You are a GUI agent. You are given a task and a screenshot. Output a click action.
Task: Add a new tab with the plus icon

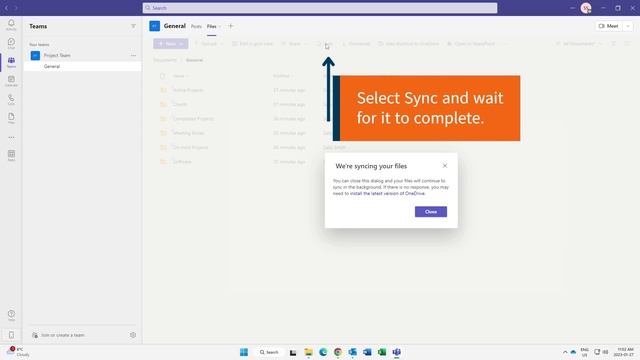click(x=231, y=26)
